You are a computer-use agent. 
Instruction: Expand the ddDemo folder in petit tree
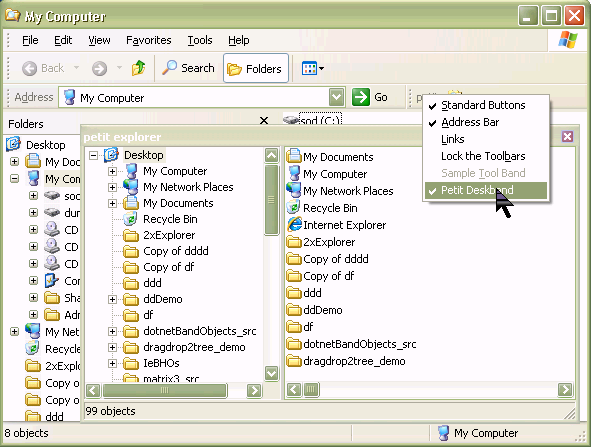(112, 299)
